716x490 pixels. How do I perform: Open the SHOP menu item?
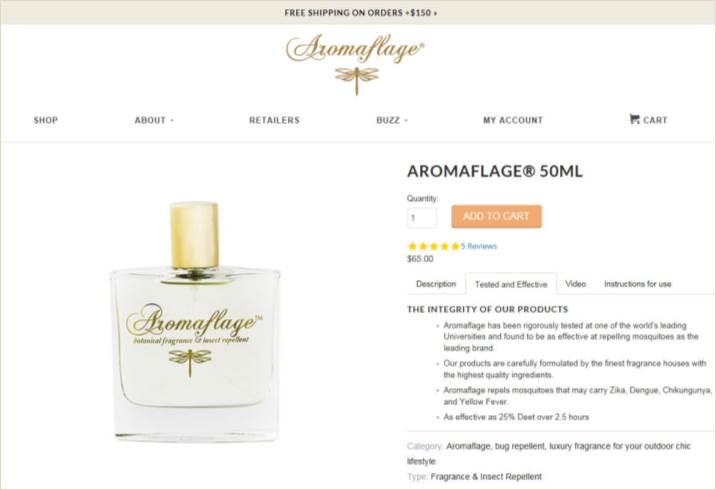coord(46,120)
